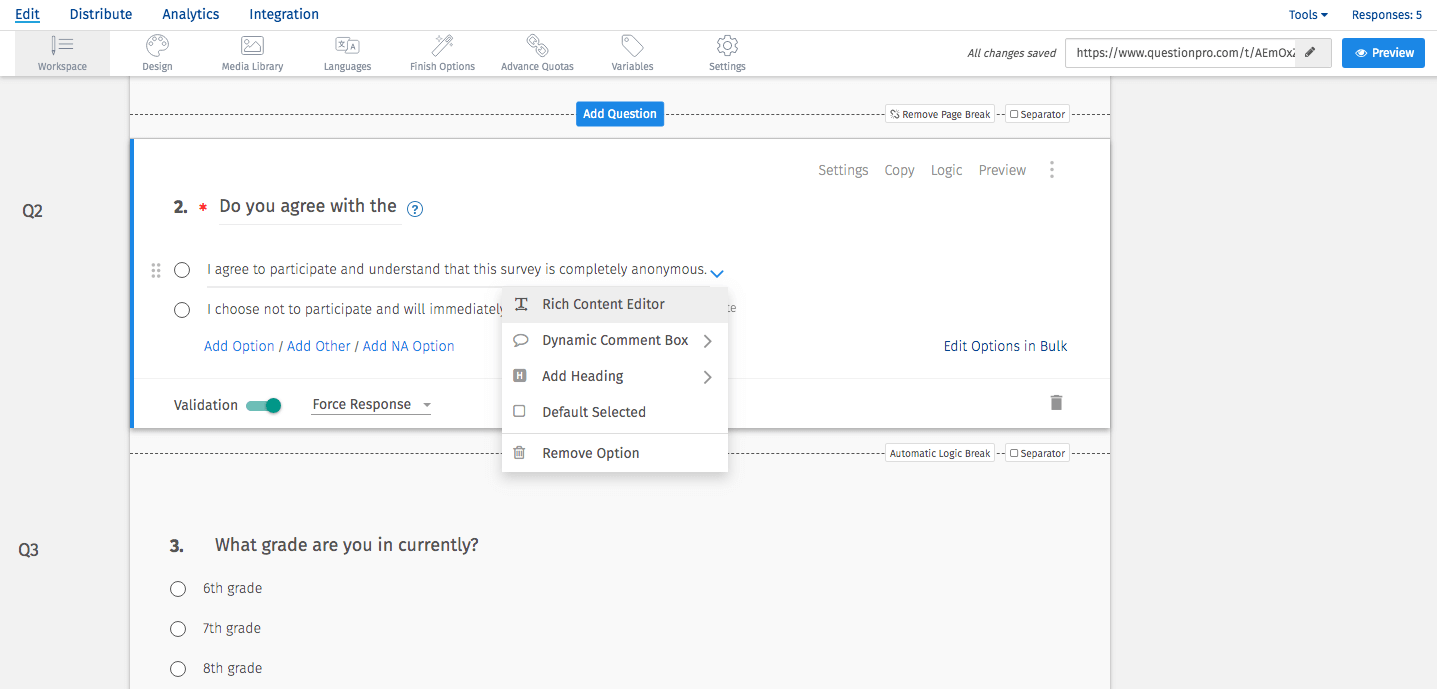The height and width of the screenshot is (689, 1437).
Task: Click the blue Preview button
Action: point(1383,53)
